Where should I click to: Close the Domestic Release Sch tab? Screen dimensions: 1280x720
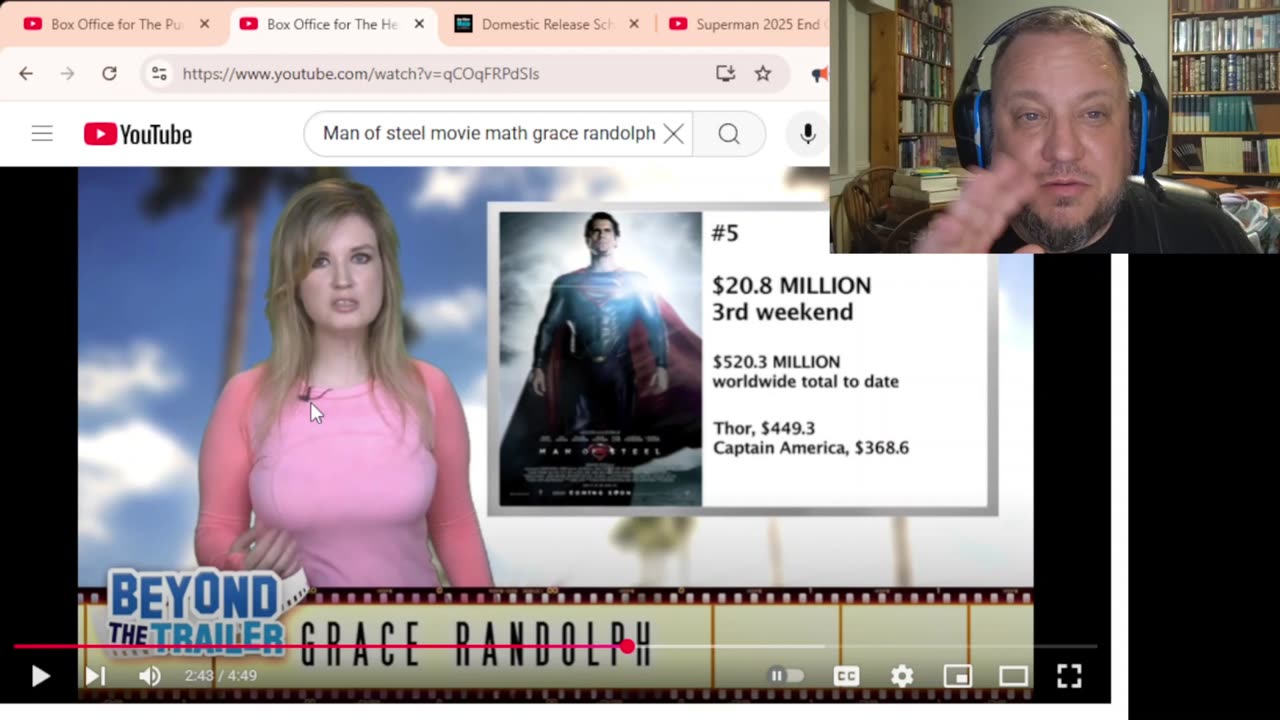pos(634,24)
